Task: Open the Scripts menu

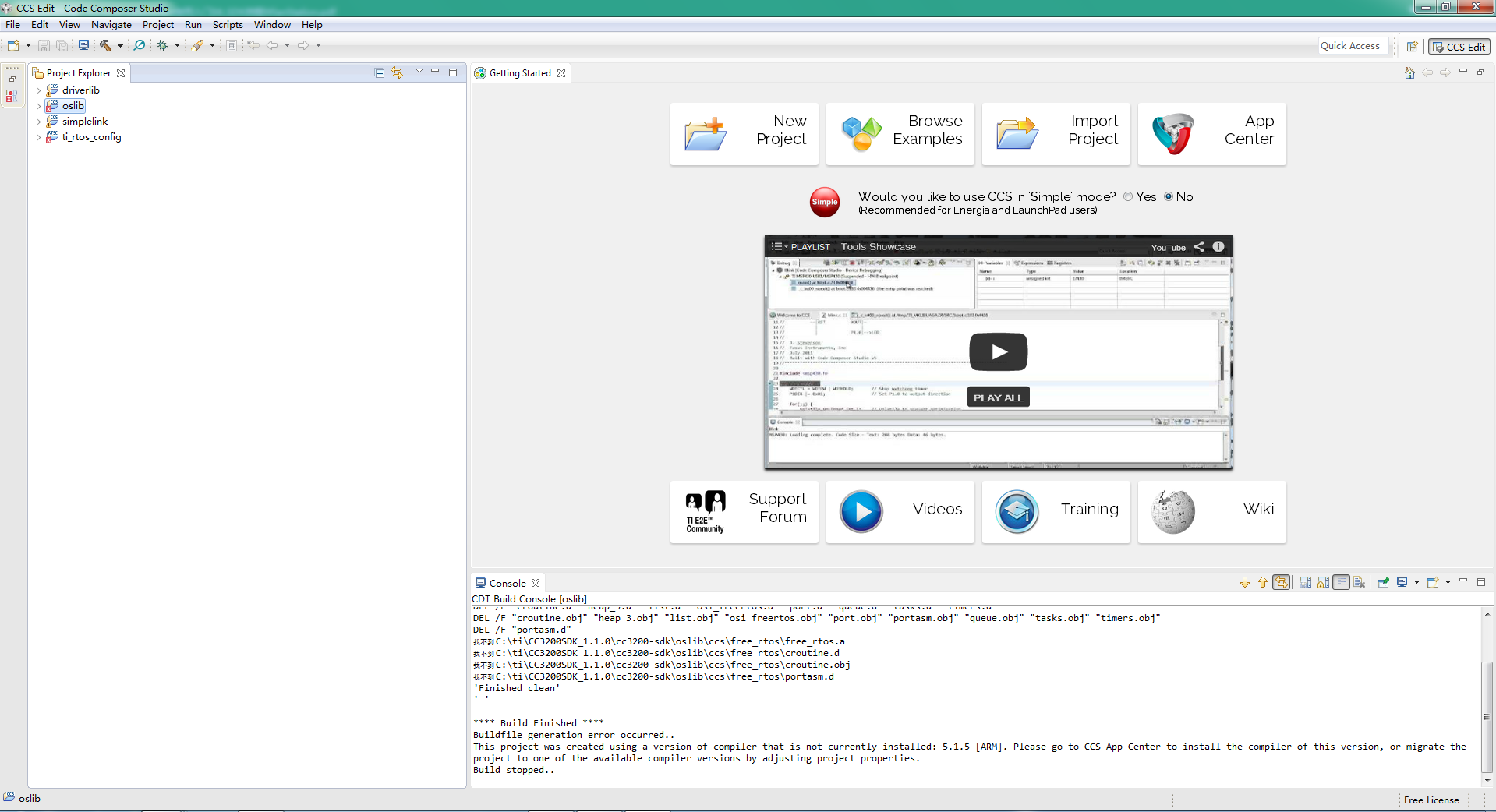Action: point(228,24)
